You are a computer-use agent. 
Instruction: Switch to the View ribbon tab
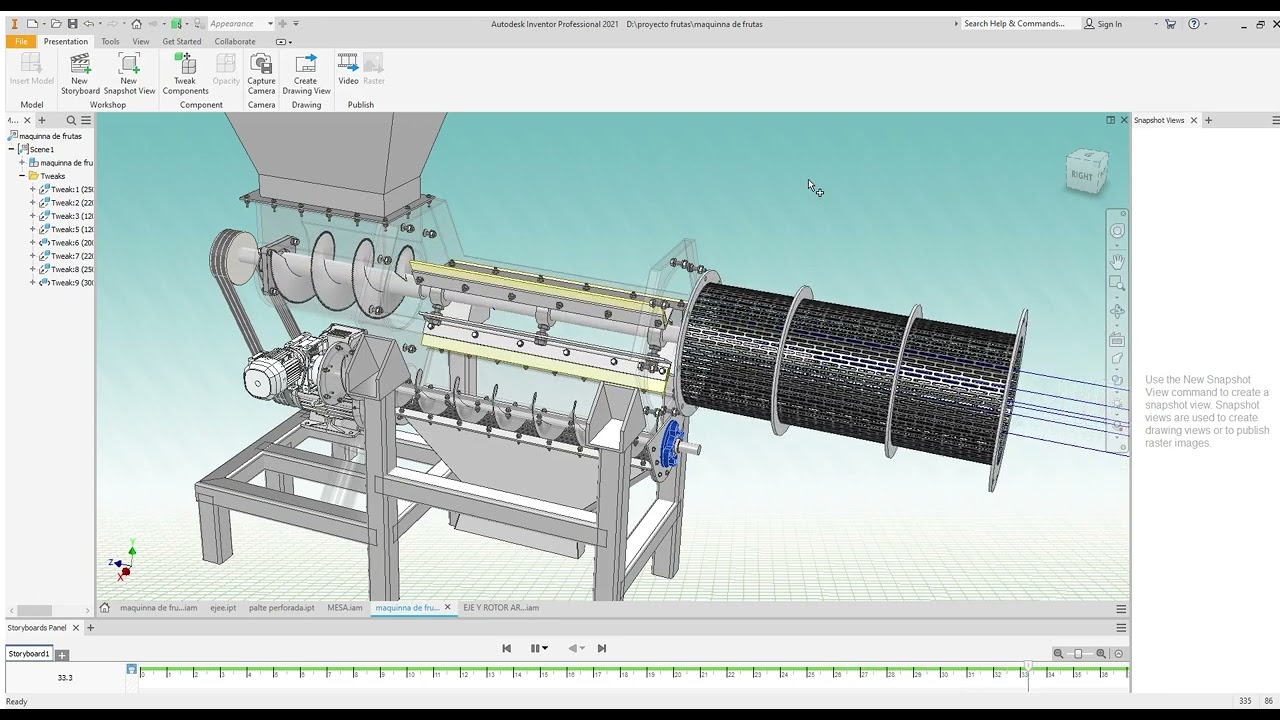click(x=141, y=42)
